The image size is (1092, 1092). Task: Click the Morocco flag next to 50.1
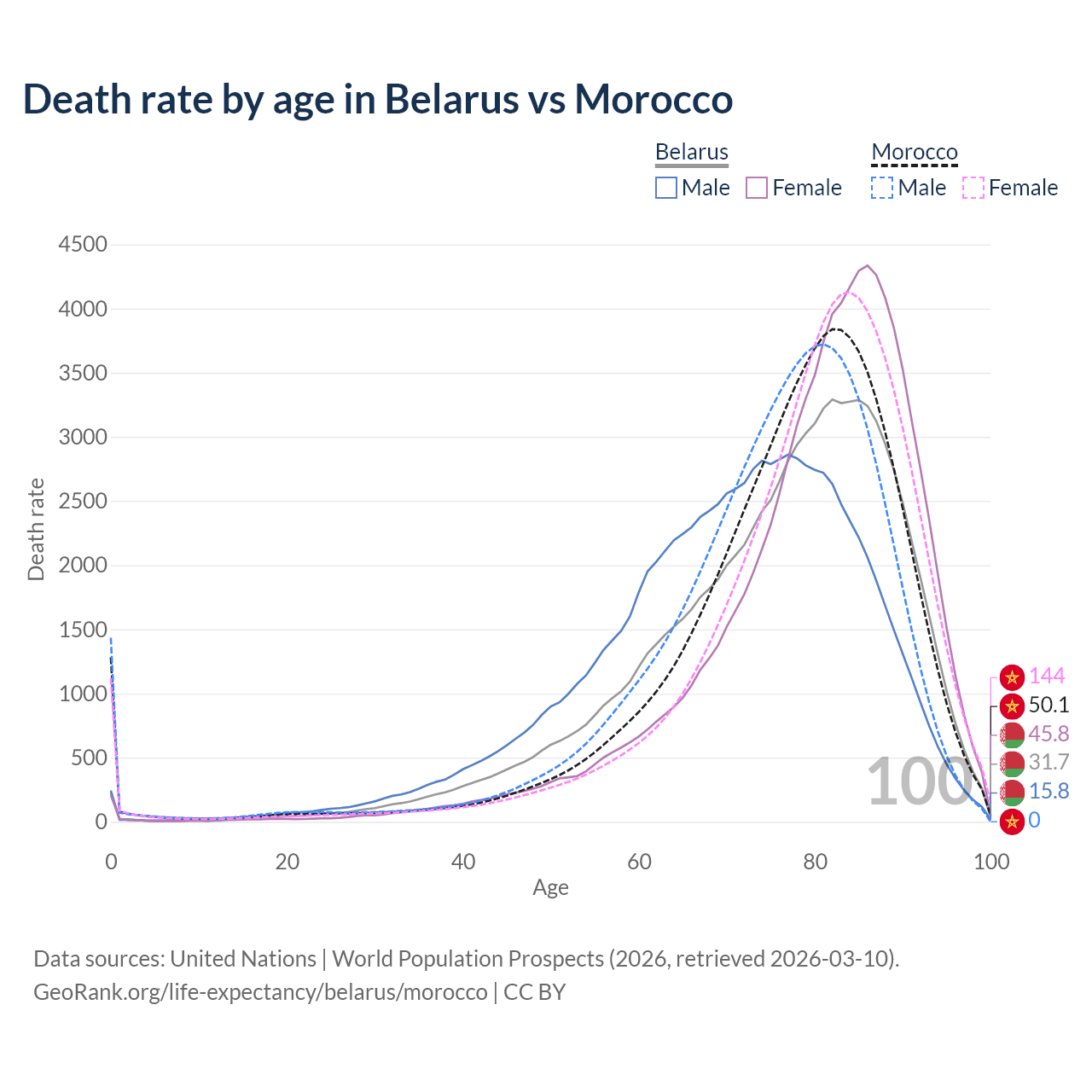coord(1012,706)
